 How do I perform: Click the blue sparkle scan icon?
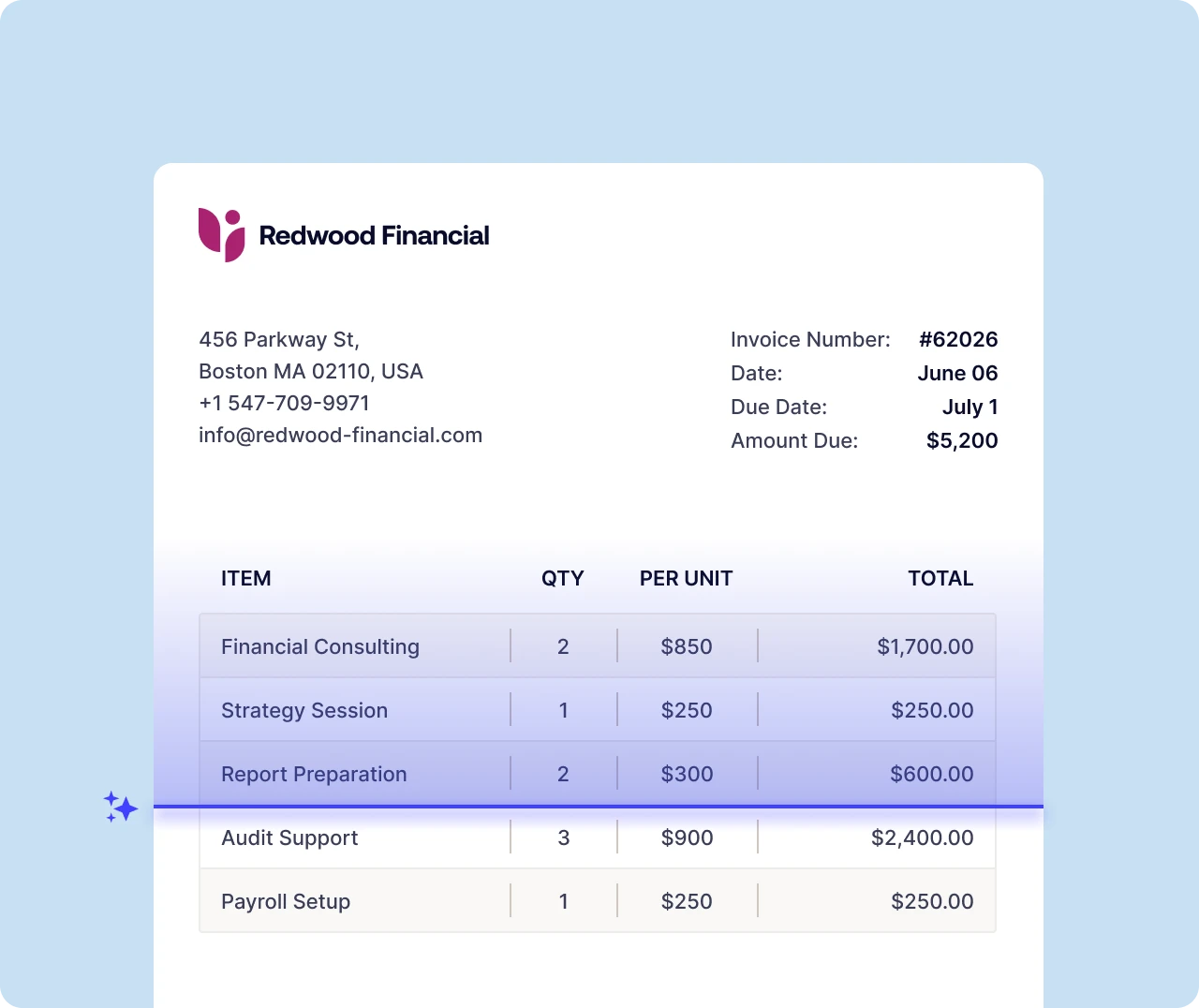(x=121, y=807)
